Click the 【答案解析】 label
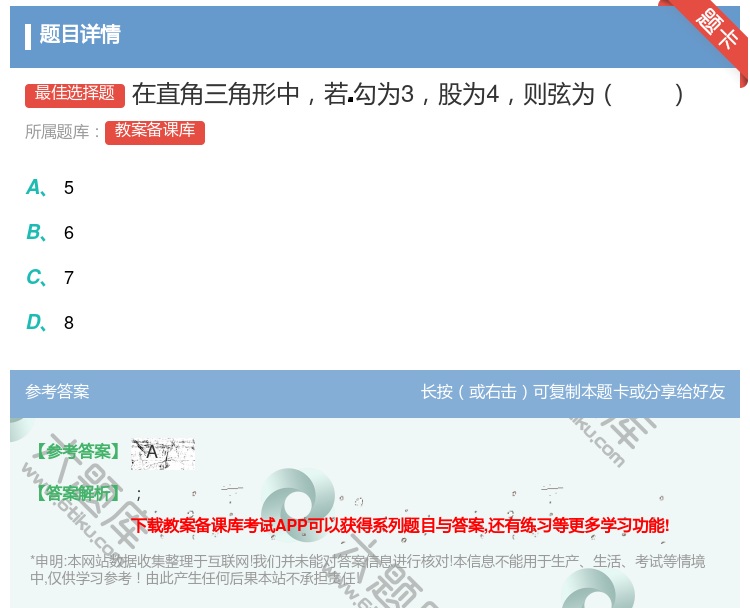The width and height of the screenshot is (750, 608). 78,493
